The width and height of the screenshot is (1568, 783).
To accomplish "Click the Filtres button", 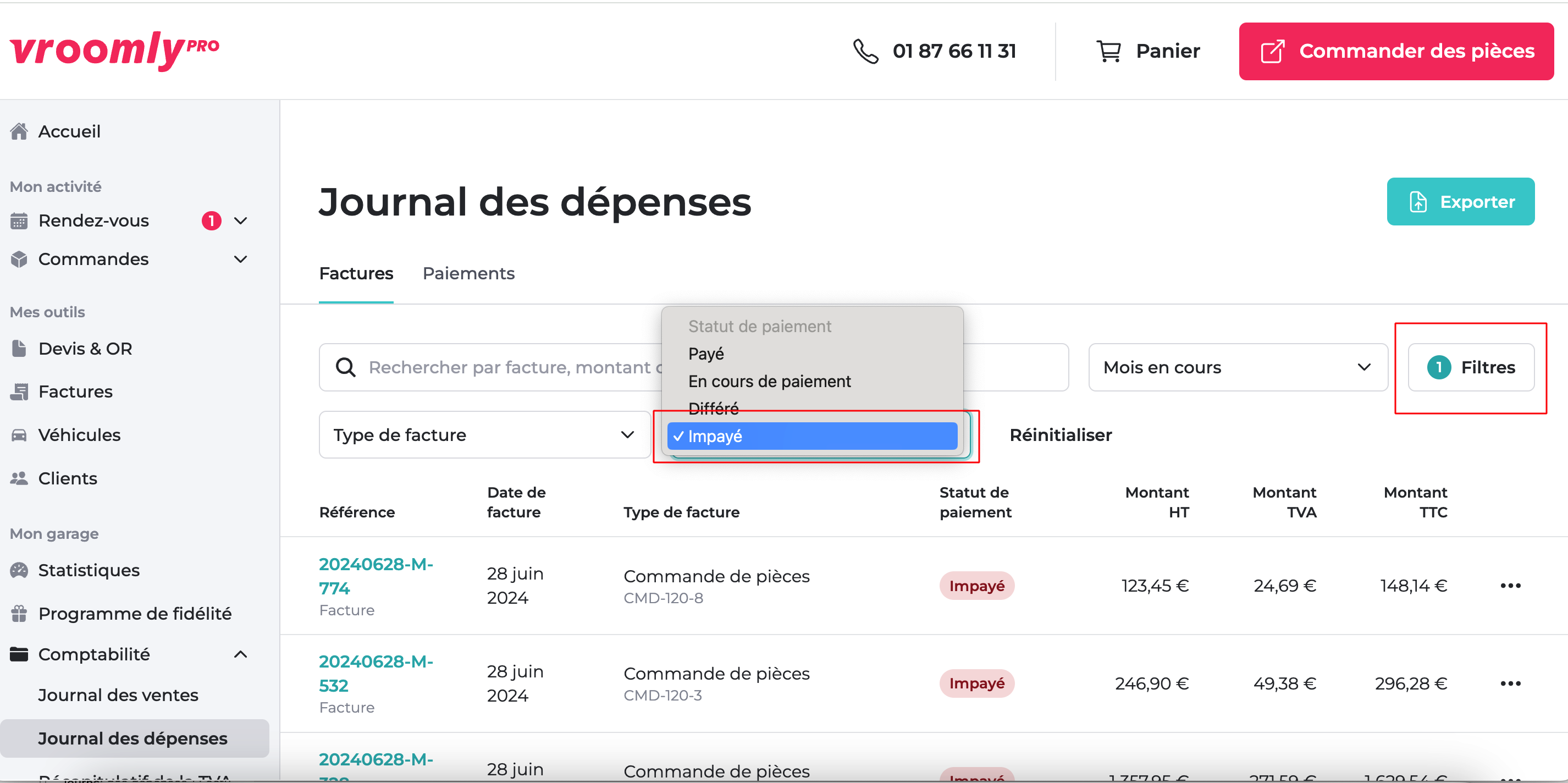I will 1471,367.
